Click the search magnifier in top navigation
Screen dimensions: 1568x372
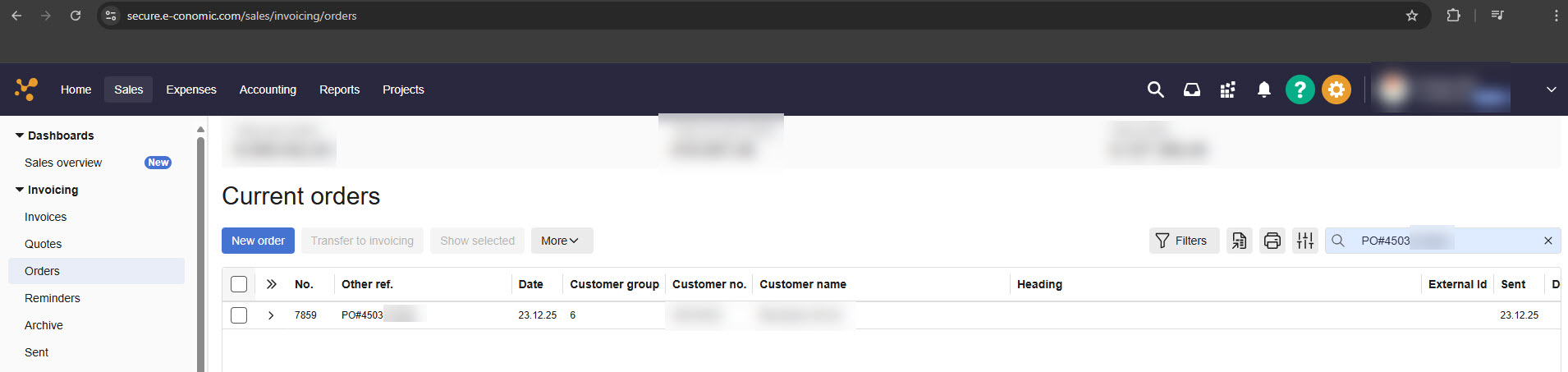(1155, 90)
